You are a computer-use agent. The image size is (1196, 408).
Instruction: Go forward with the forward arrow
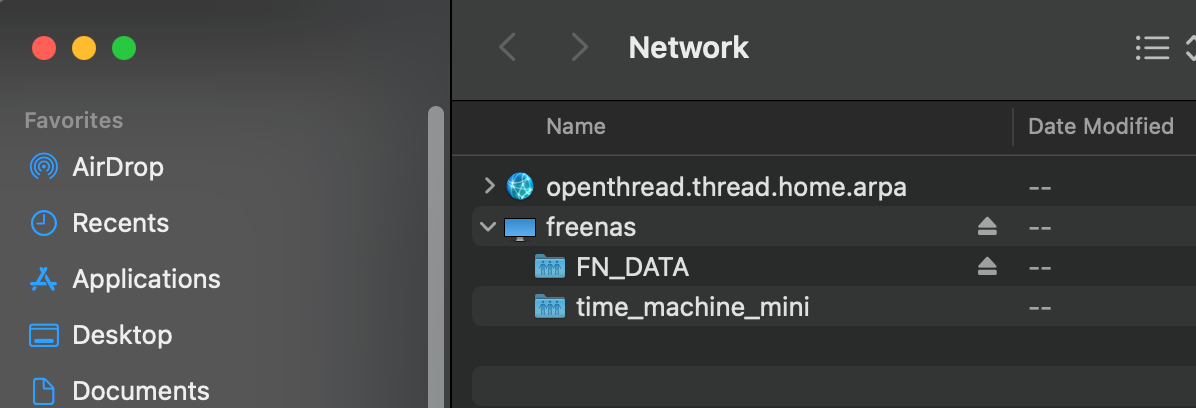click(580, 48)
